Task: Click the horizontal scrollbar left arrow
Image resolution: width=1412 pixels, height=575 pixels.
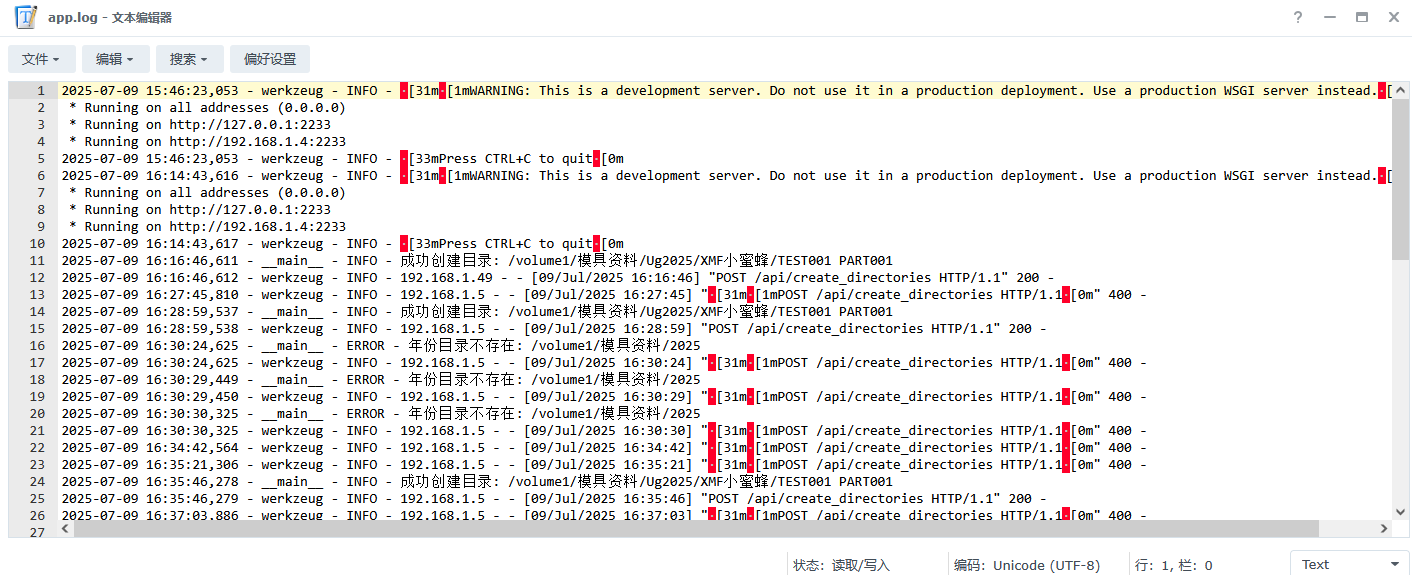Action: [x=66, y=529]
